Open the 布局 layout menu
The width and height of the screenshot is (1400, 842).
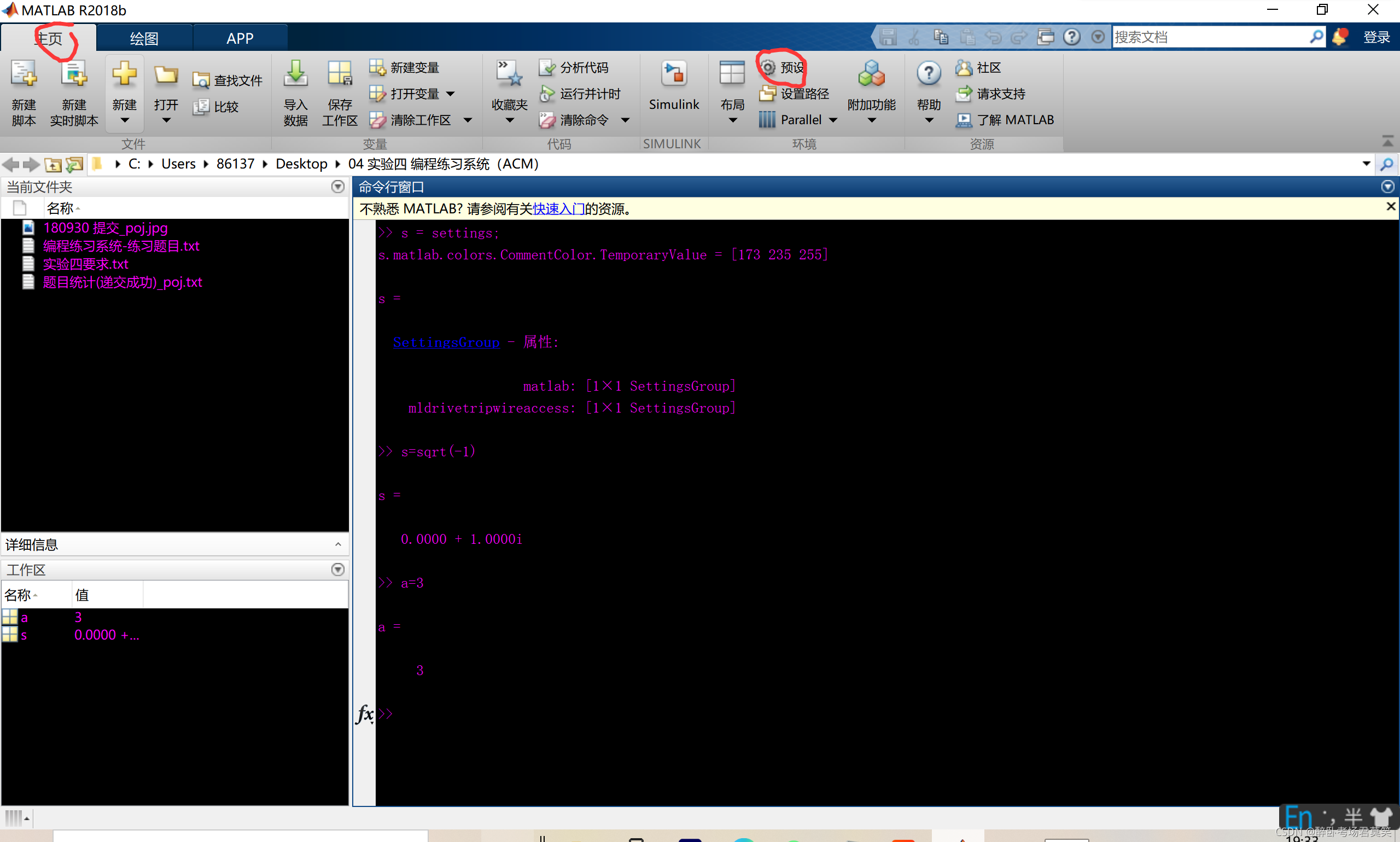(732, 93)
